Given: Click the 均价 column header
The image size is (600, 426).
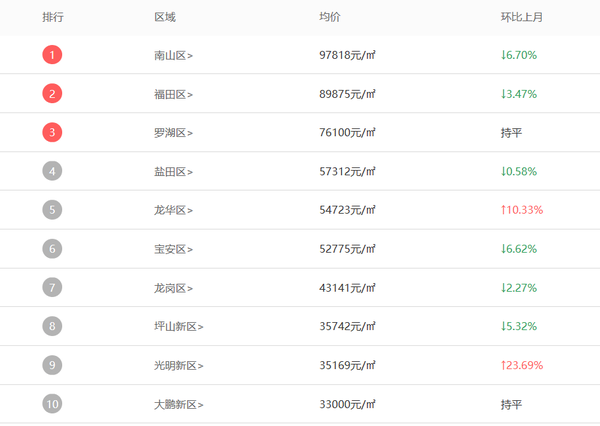Looking at the screenshot, I should pyautogui.click(x=330, y=17).
